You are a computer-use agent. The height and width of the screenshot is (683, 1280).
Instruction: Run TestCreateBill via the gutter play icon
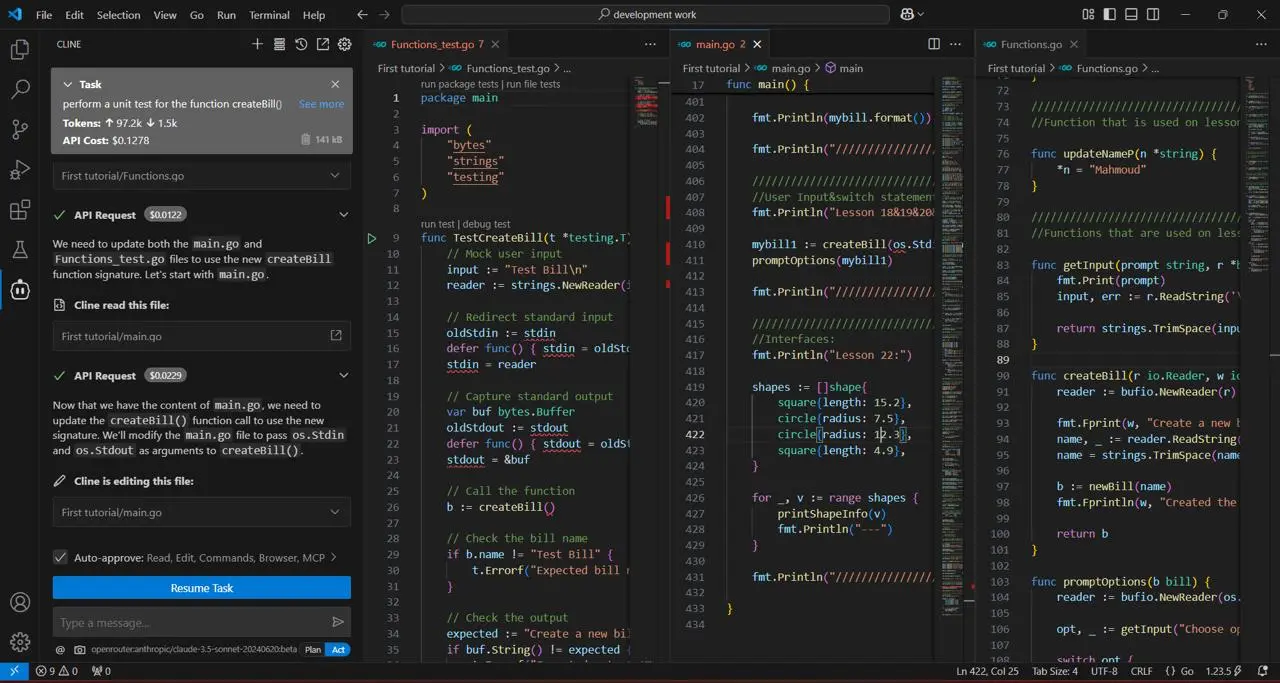click(x=371, y=238)
